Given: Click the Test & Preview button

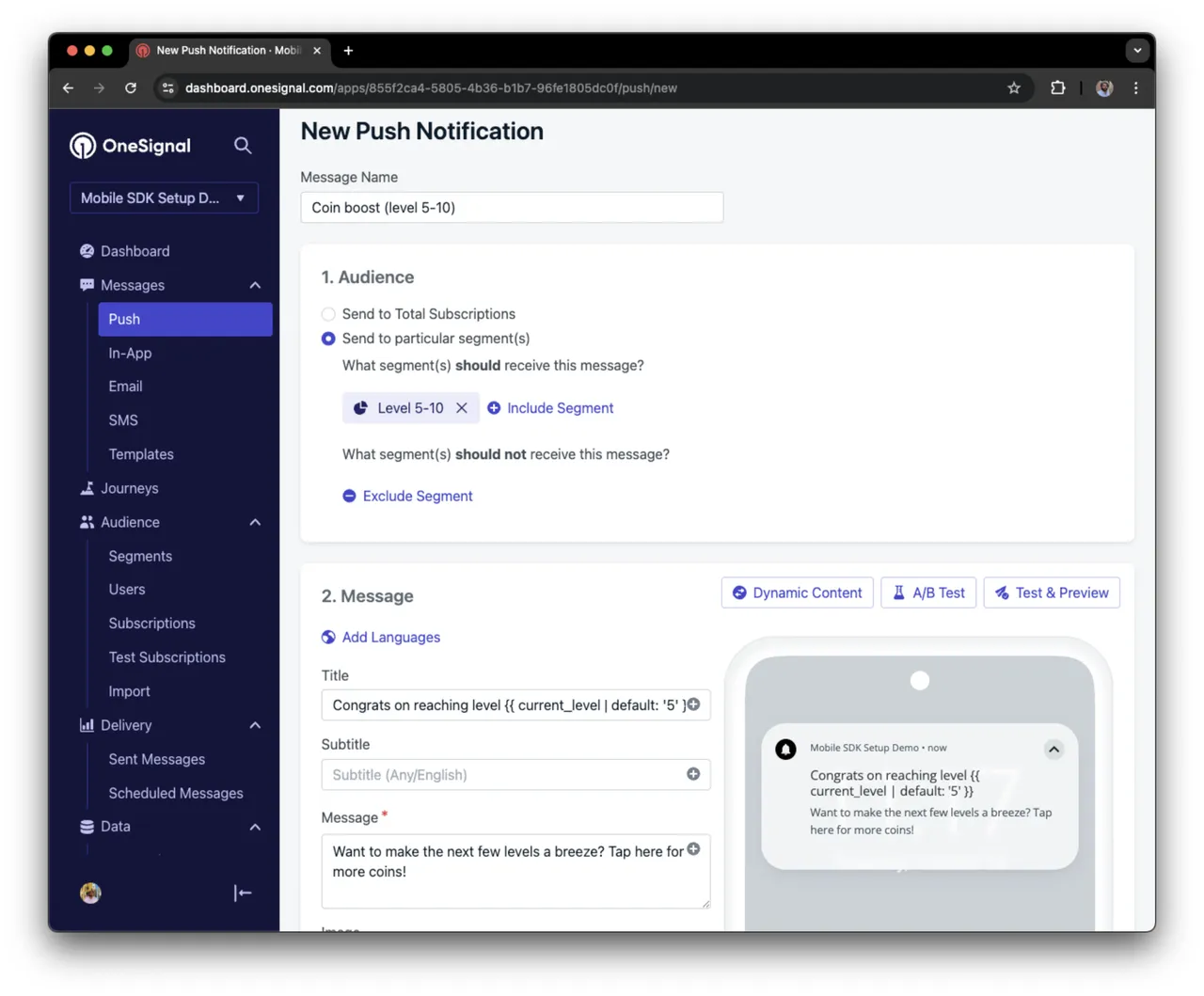Looking at the screenshot, I should click(1052, 593).
